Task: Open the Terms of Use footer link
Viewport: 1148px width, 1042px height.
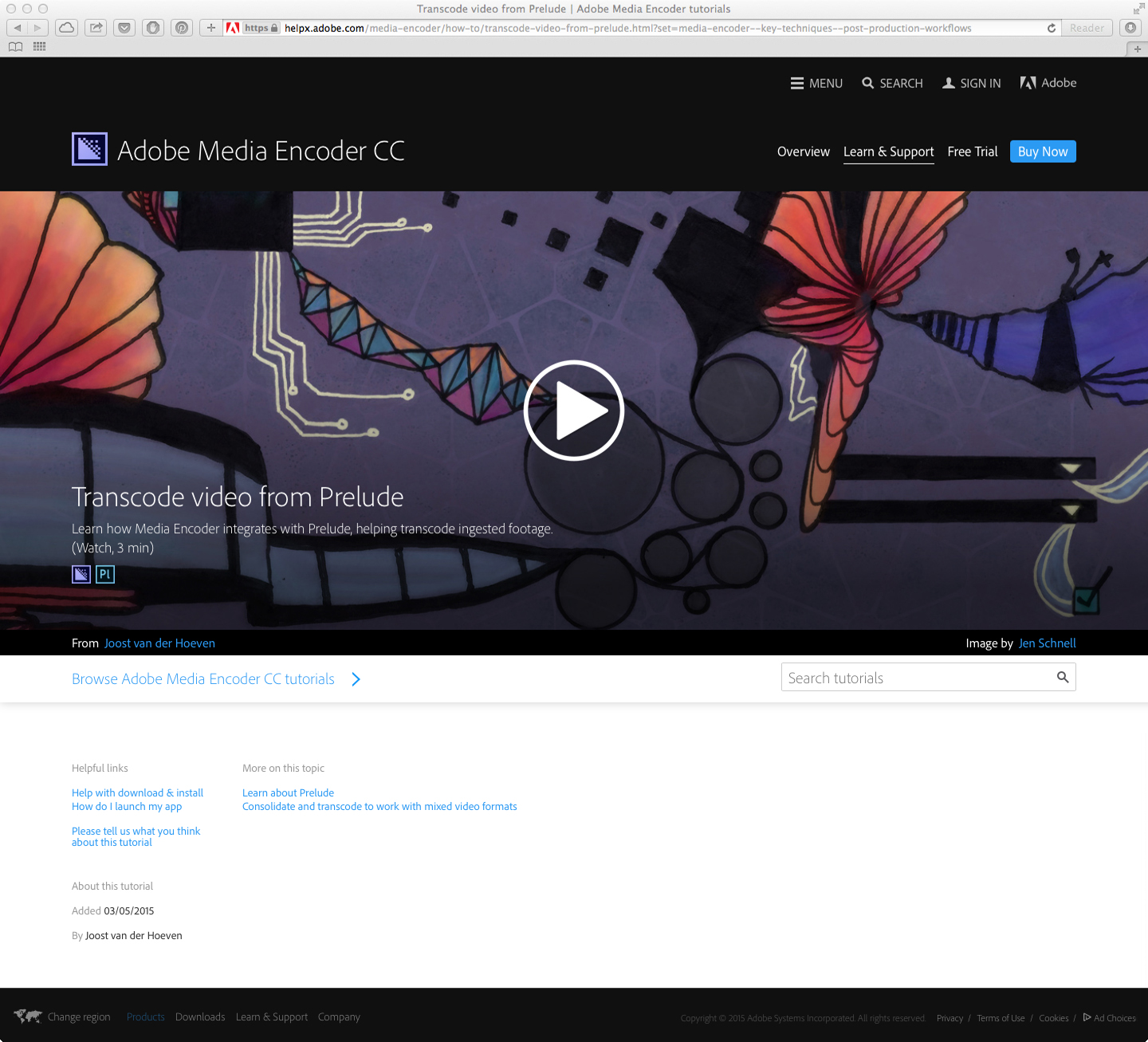Action: [x=1001, y=1018]
